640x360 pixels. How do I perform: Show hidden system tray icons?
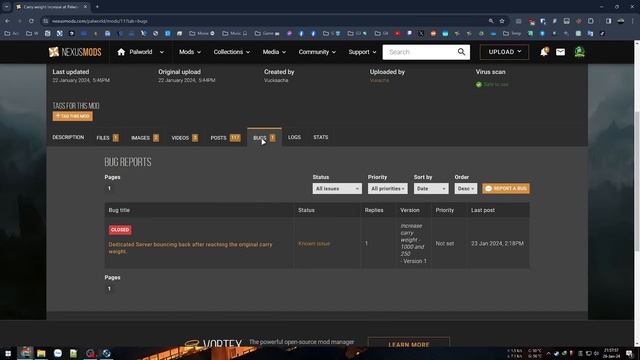(x=548, y=353)
